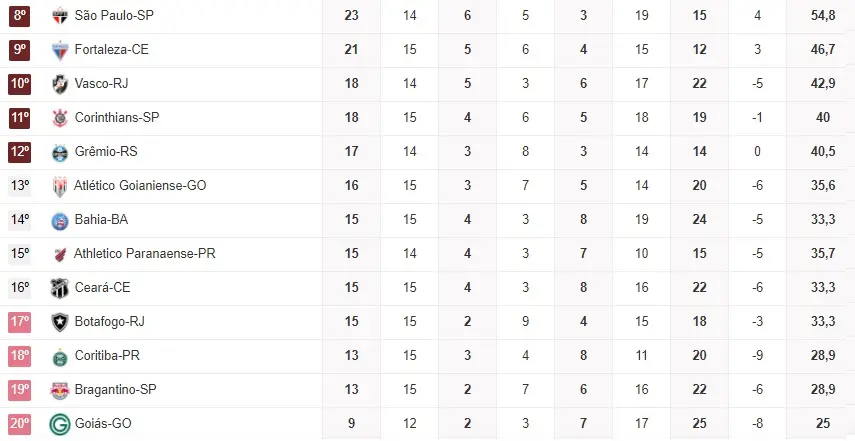Click the Atlético Goianiense-GO crest
The height and width of the screenshot is (441, 855).
click(60, 186)
